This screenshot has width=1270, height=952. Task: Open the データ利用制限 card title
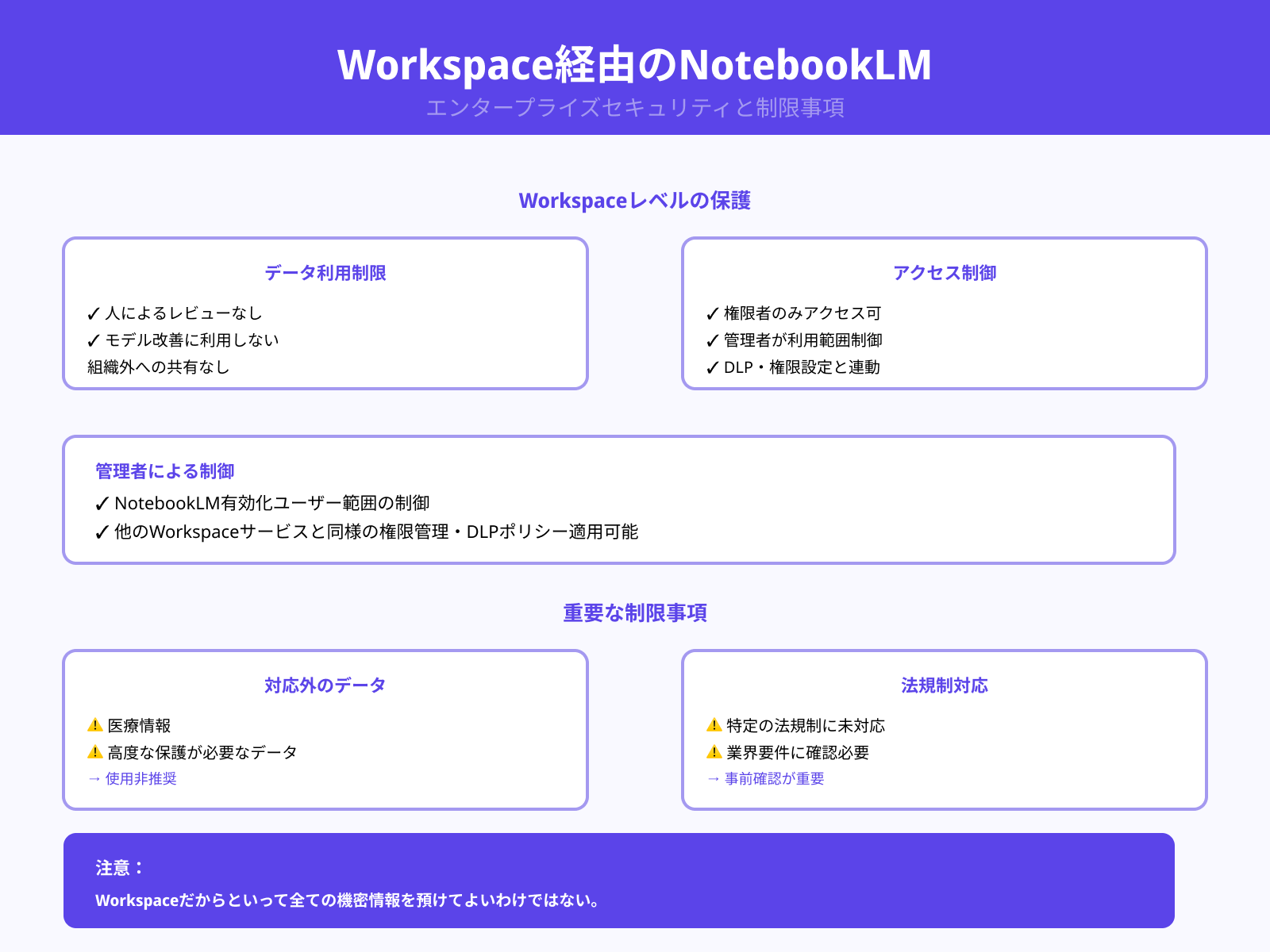coord(325,273)
